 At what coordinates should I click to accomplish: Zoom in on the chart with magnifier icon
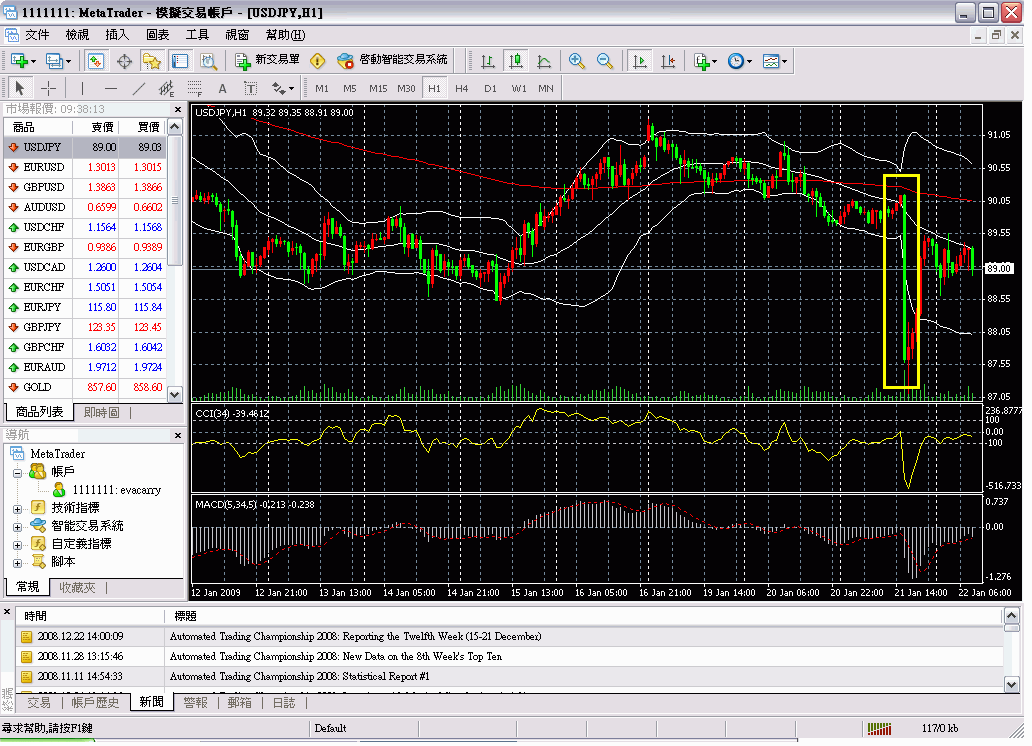pos(577,61)
